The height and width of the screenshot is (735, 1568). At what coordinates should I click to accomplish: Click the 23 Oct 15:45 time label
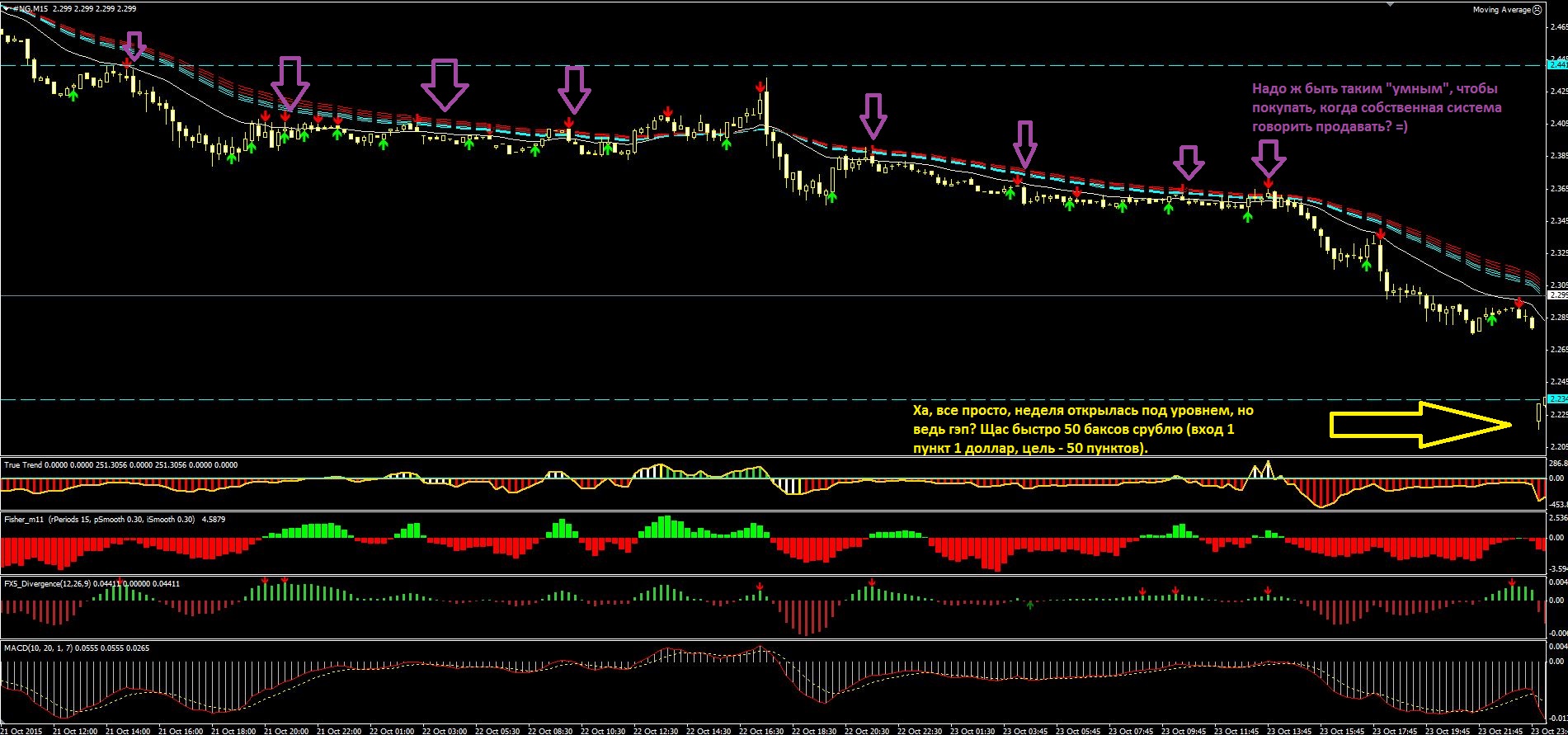pos(1343,731)
